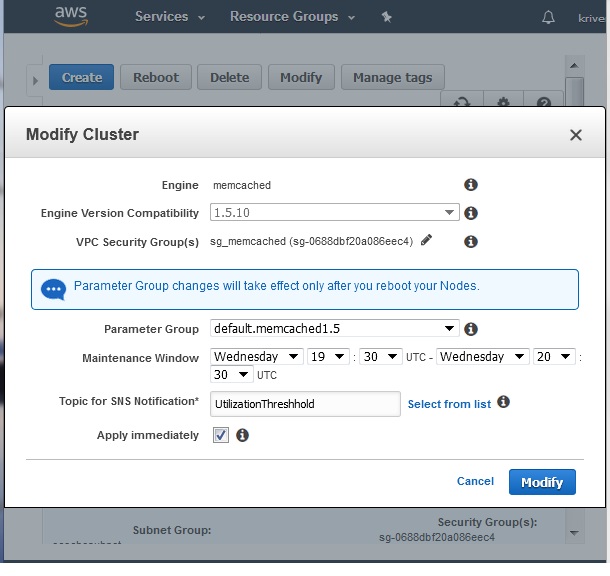
Task: Open the maintenance window start day dropdown
Action: pos(257,357)
